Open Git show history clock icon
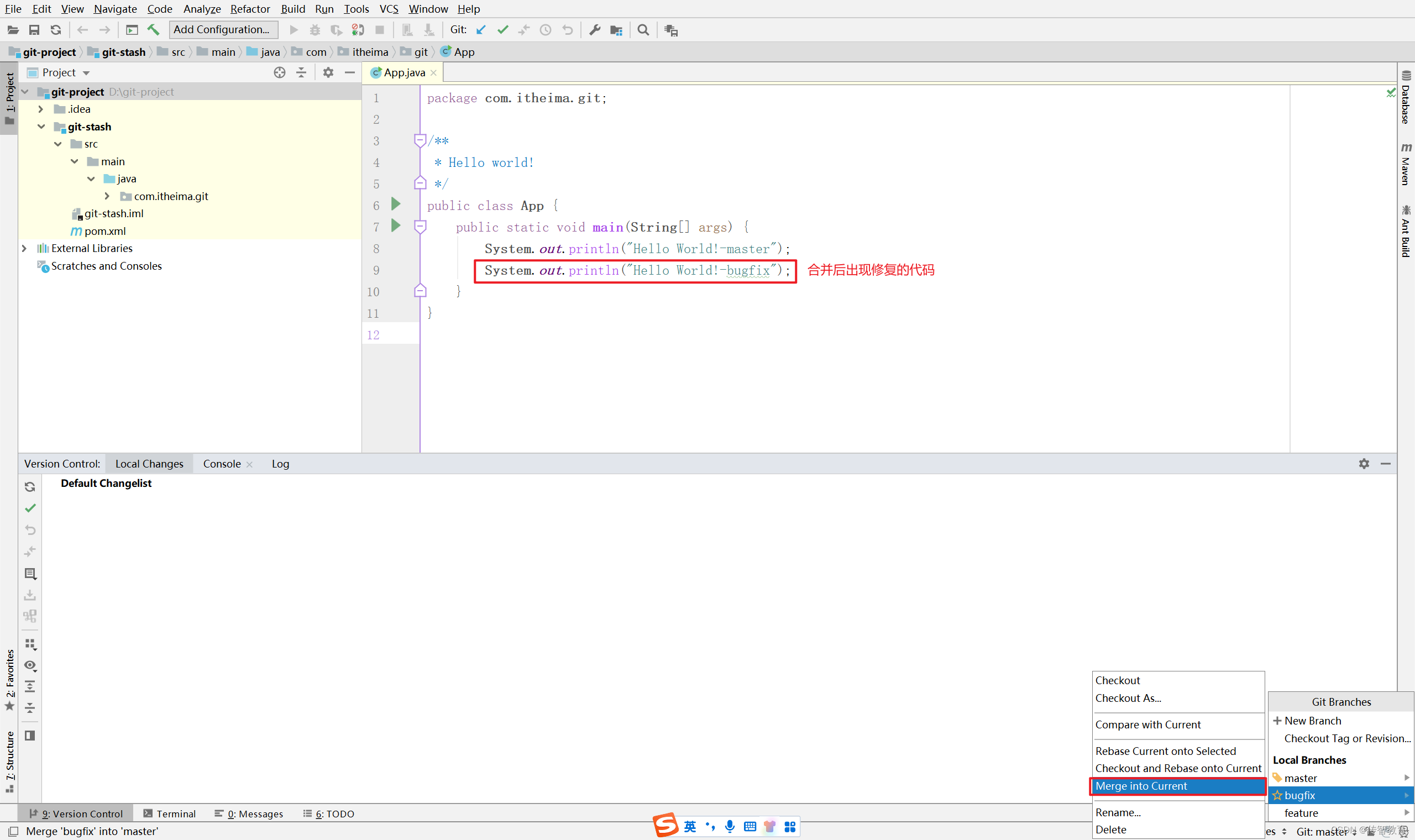 546,30
